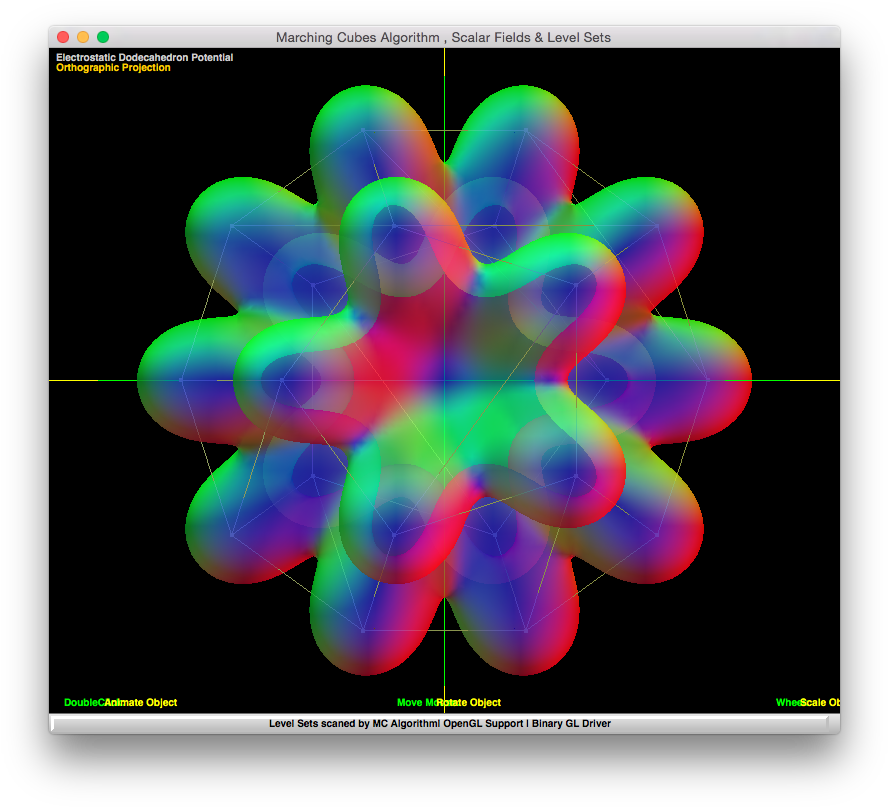Click the vertical axis line above the object
The width and height of the screenshot is (888, 807).
point(444,70)
